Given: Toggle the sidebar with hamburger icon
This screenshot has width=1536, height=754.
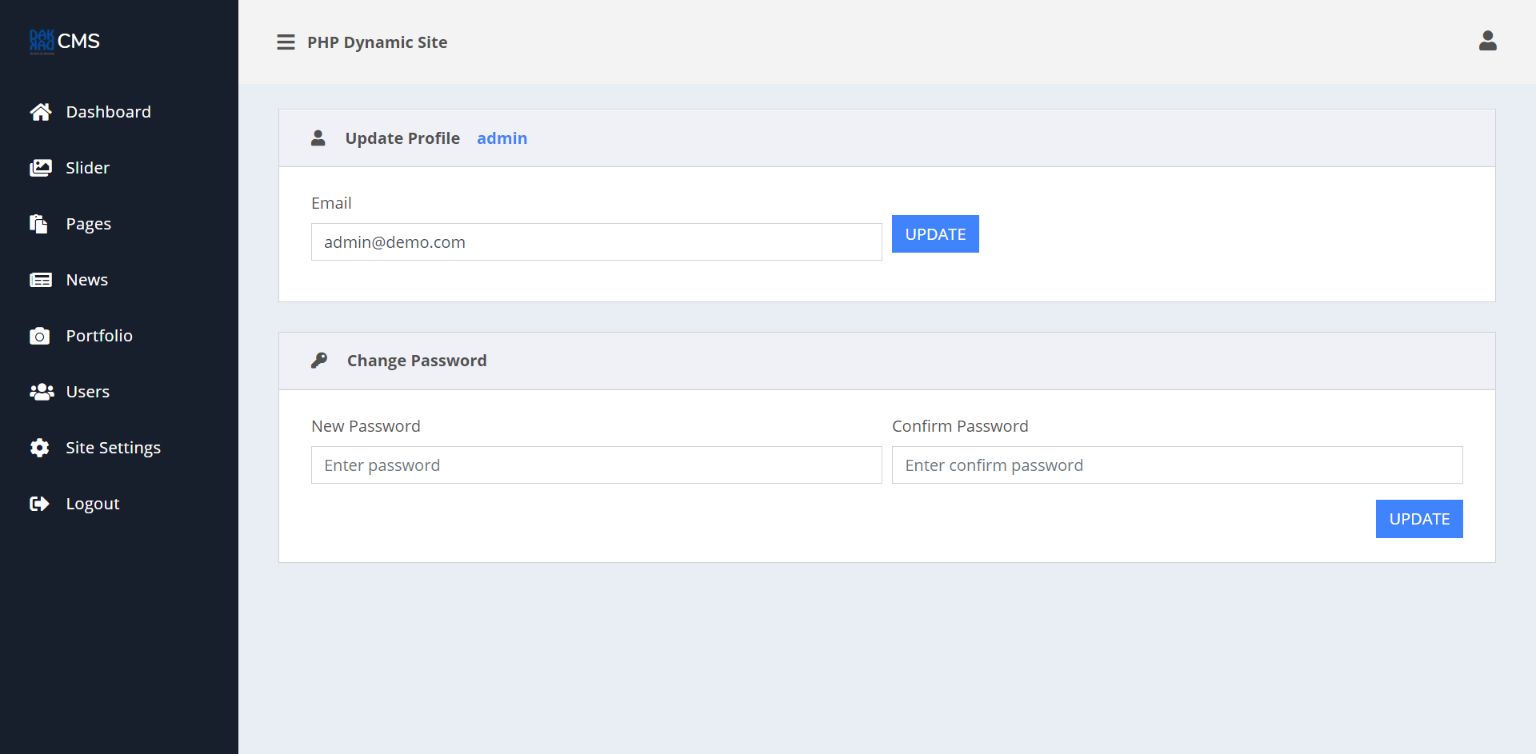Looking at the screenshot, I should coord(286,42).
